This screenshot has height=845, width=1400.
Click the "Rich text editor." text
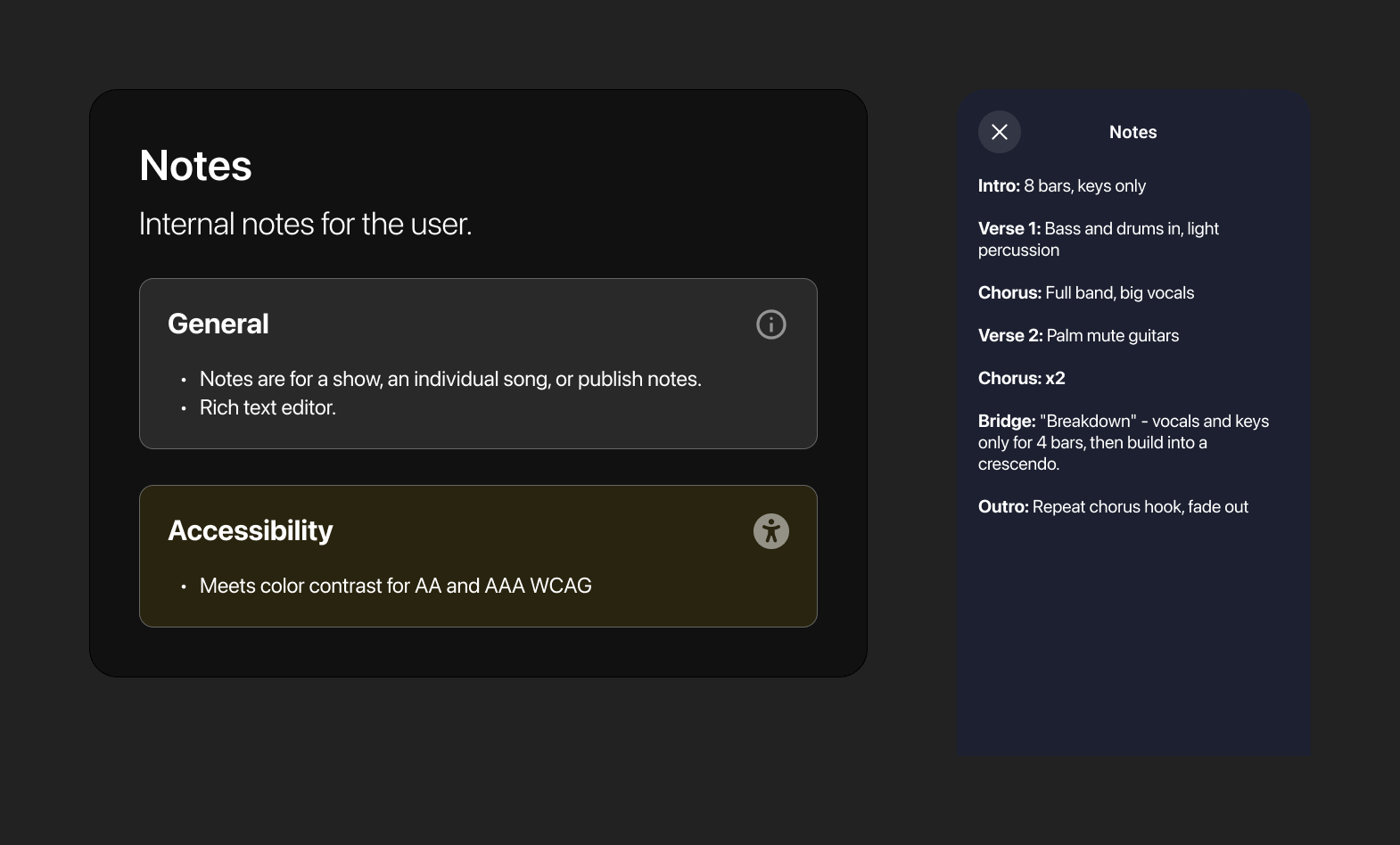268,407
